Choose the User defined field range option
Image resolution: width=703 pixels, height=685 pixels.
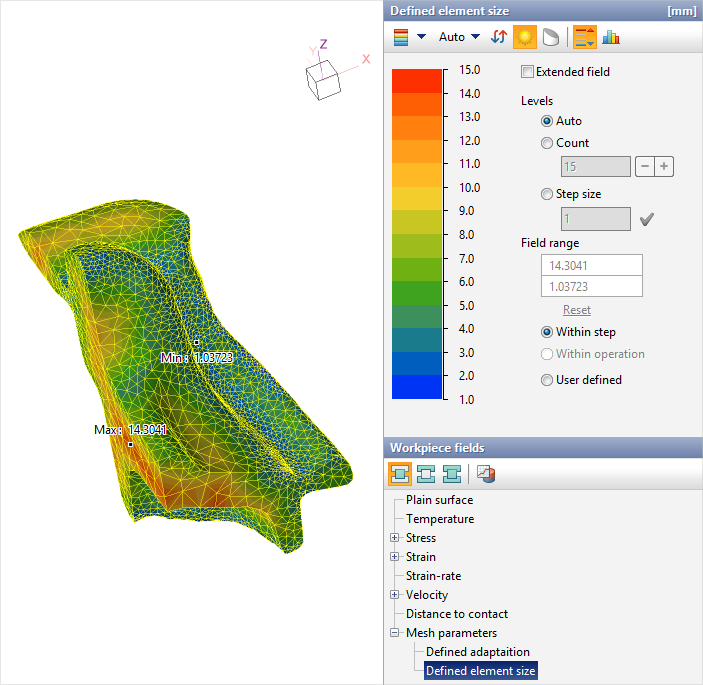[547, 380]
